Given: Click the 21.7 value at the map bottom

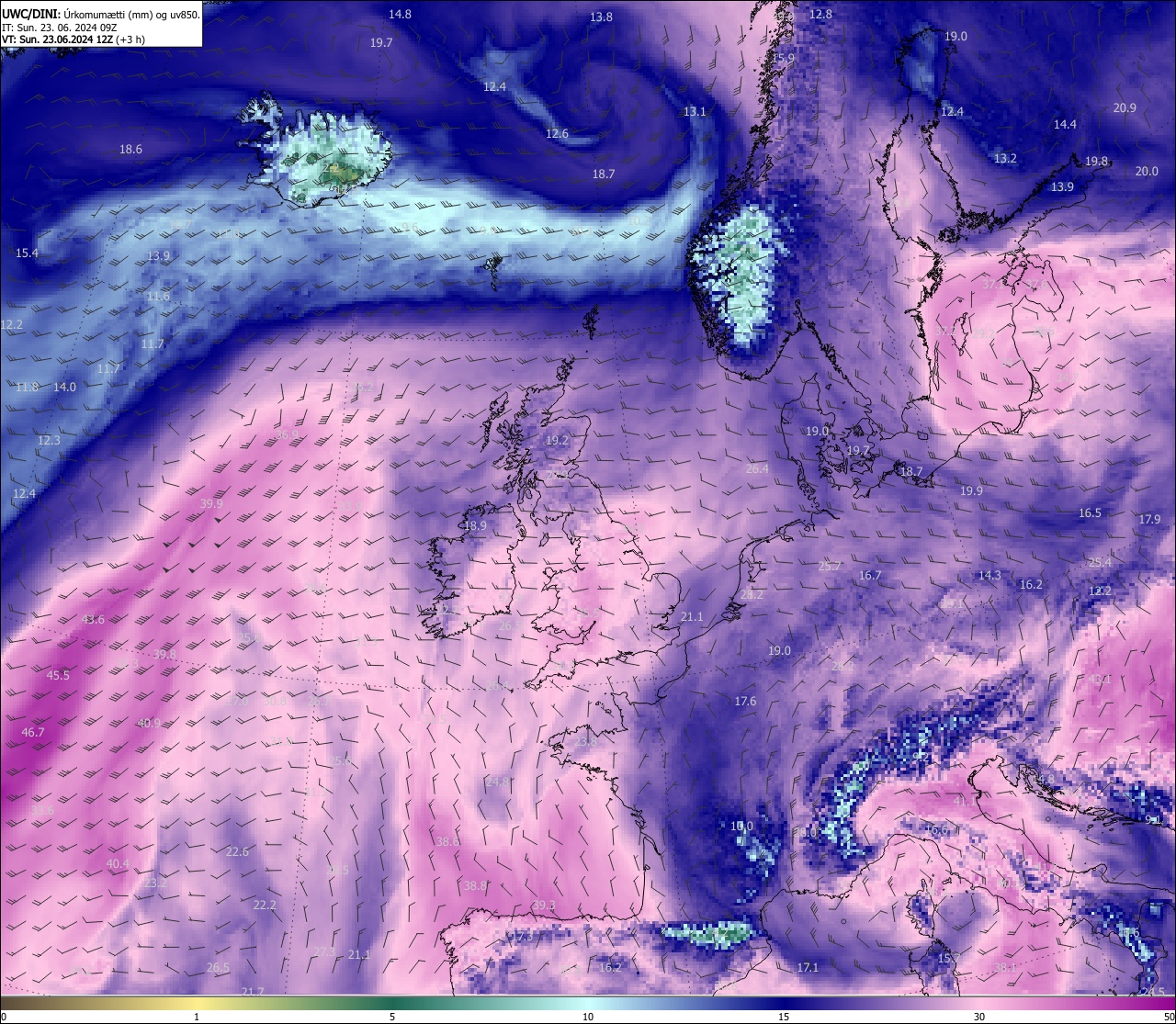Looking at the screenshot, I should pos(253,991).
